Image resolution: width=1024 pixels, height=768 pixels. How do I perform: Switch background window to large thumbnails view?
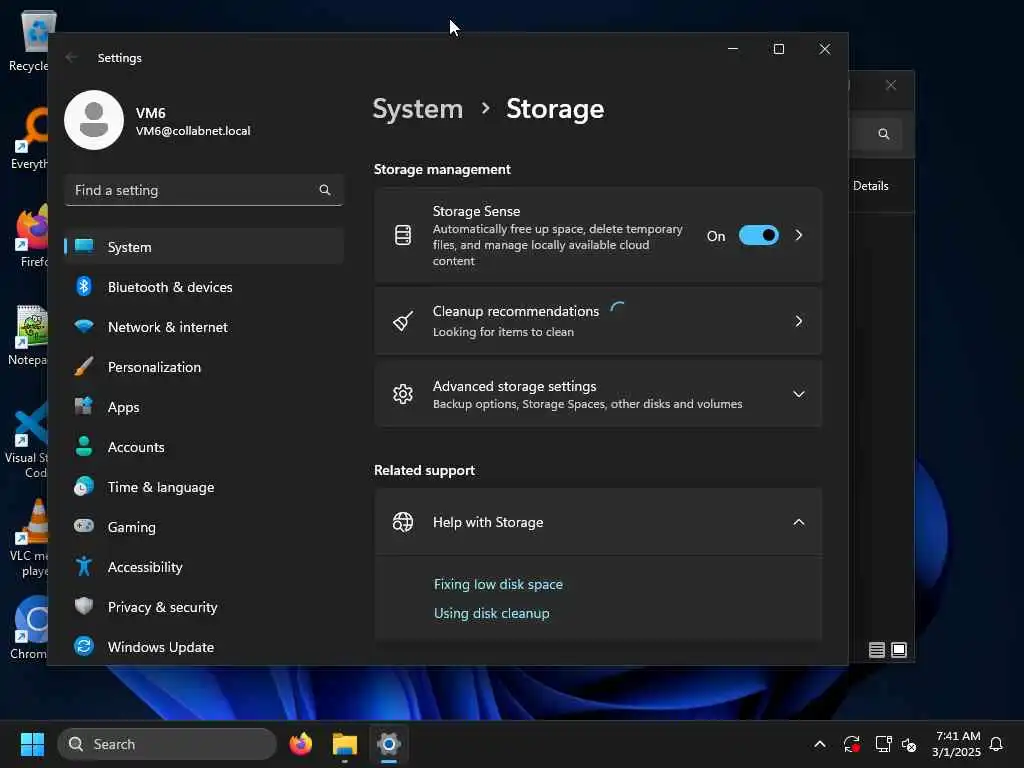899,650
